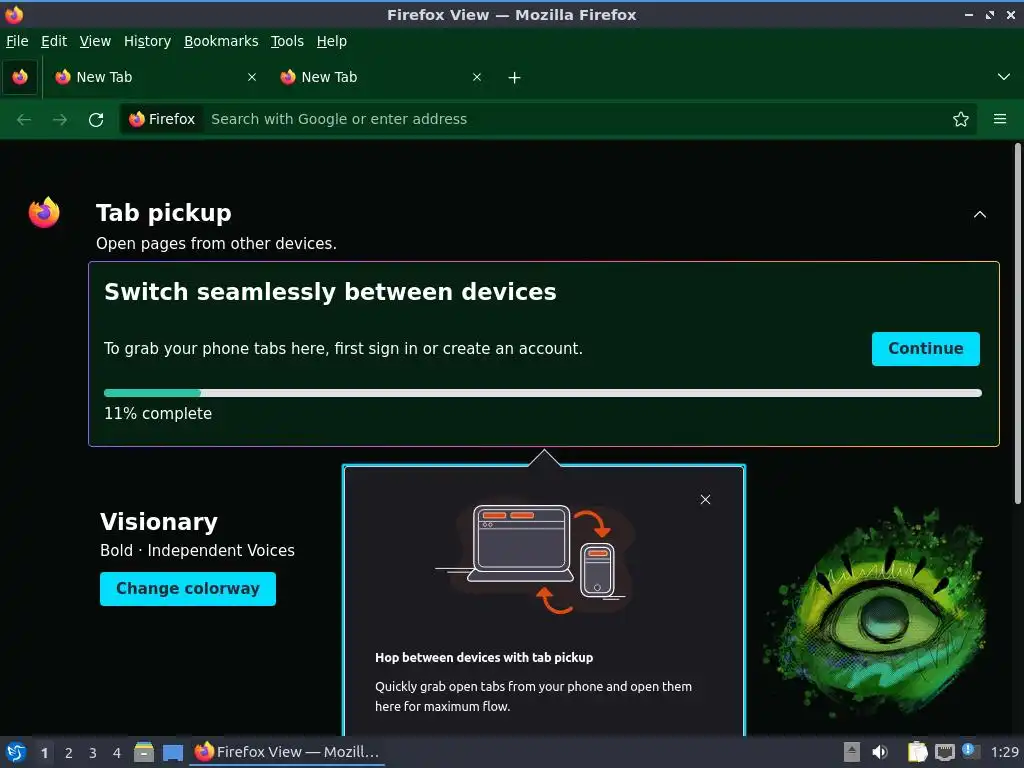Click the show desktop taskbar icon
The image size is (1024, 768).
pos(173,752)
